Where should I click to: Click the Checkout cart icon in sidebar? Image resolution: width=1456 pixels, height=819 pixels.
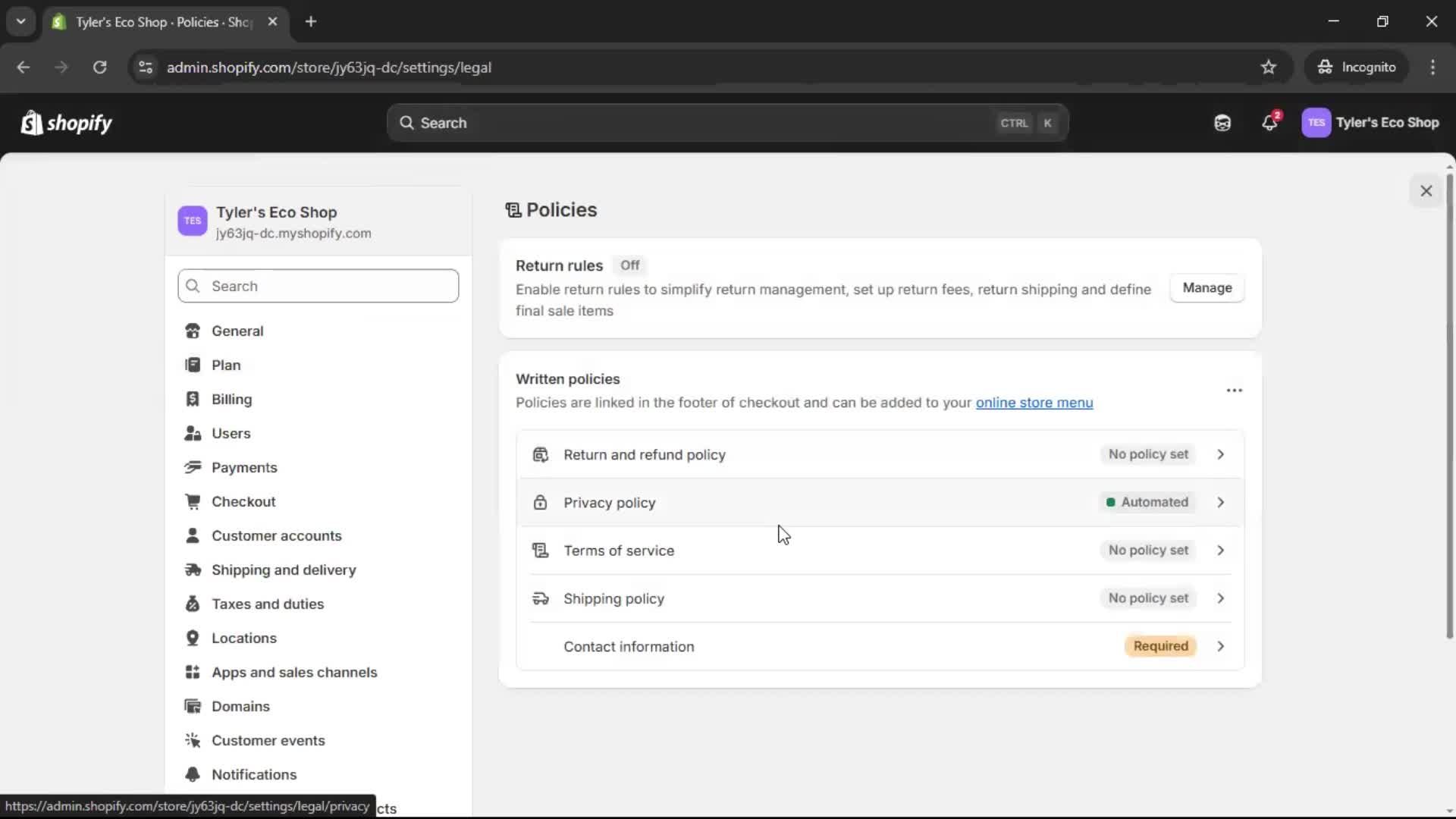tap(193, 501)
